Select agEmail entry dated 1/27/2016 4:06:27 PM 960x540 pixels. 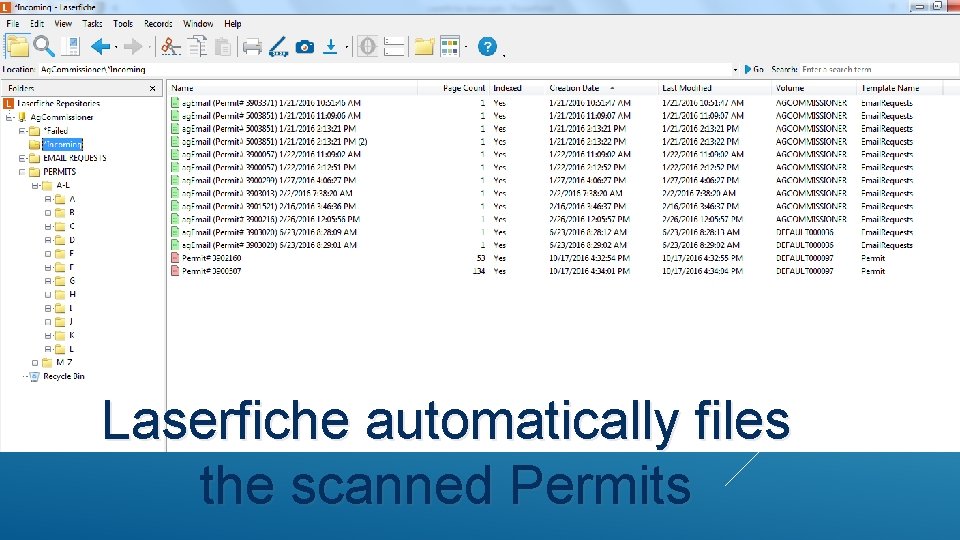click(x=269, y=181)
